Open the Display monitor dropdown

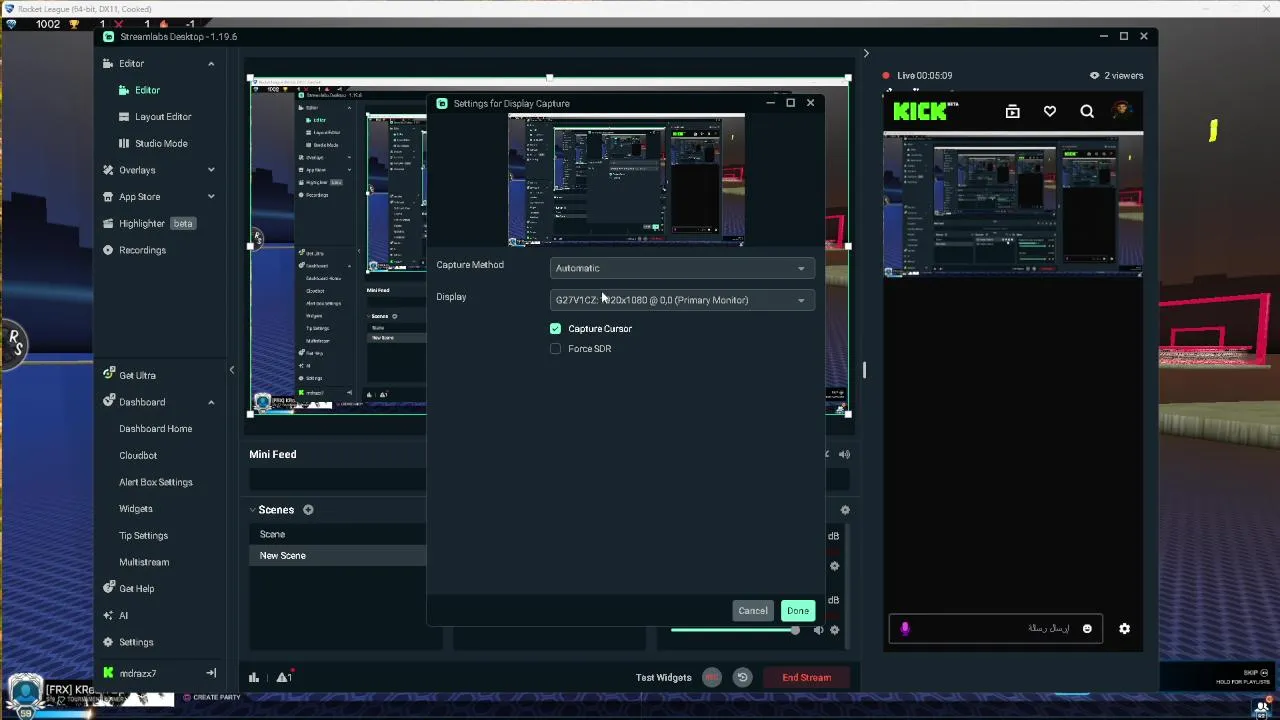(681, 300)
